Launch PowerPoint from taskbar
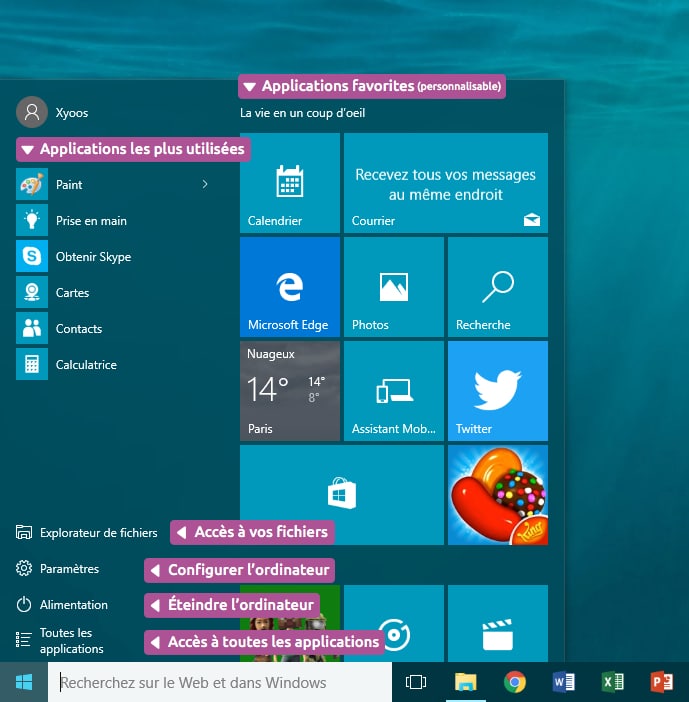The width and height of the screenshot is (689, 702). pyautogui.click(x=661, y=682)
